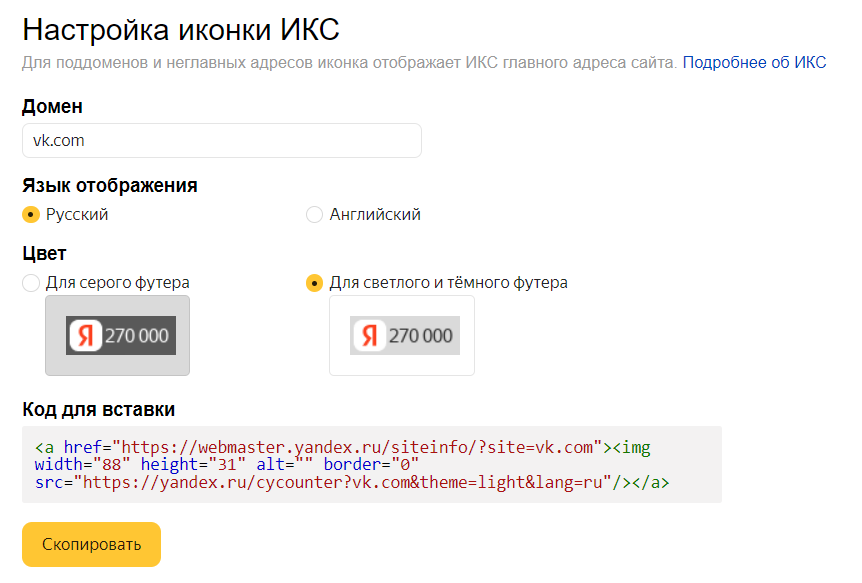Click the Цвет section label

coord(44,254)
